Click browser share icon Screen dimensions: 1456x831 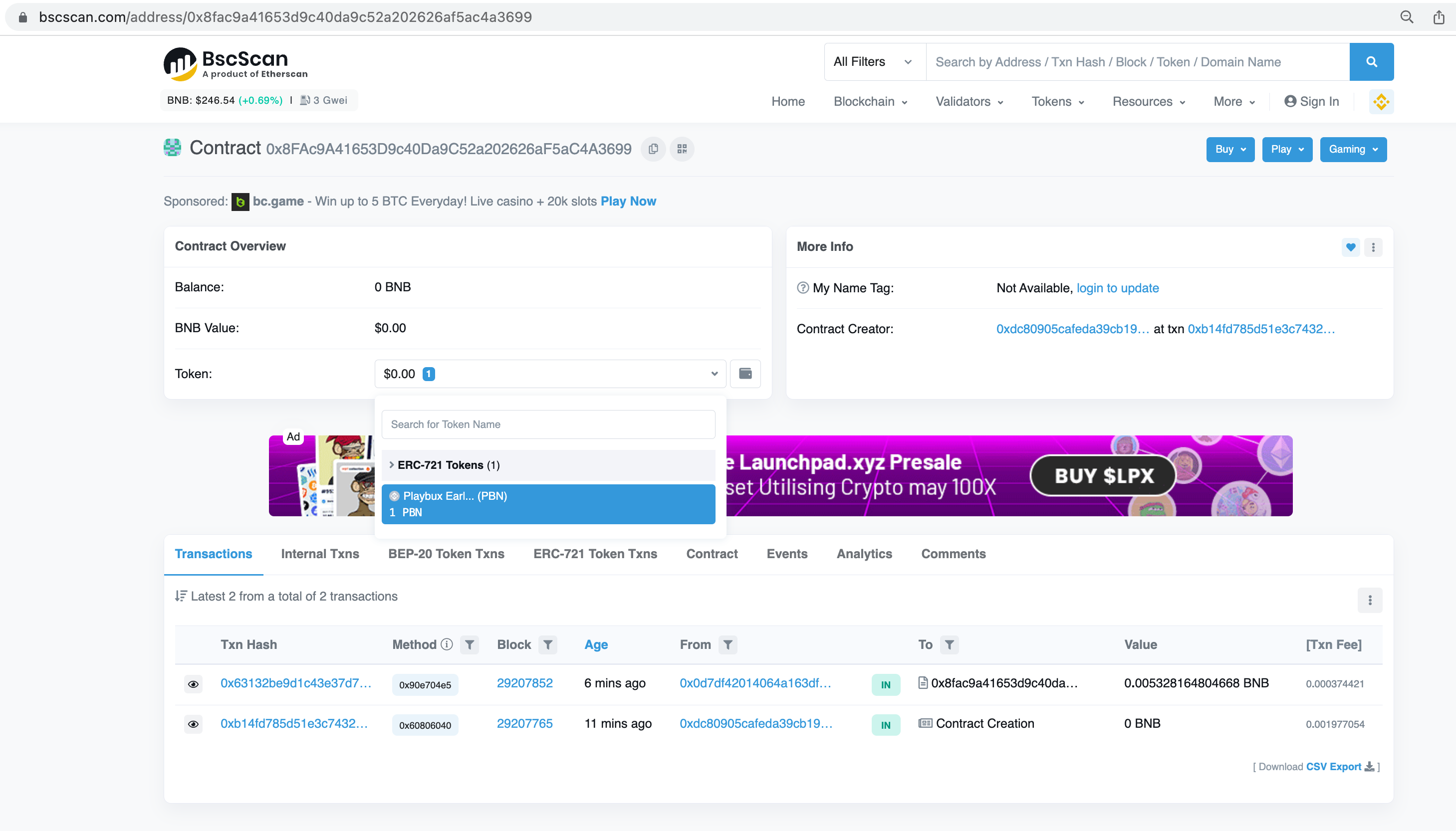[x=1439, y=17]
